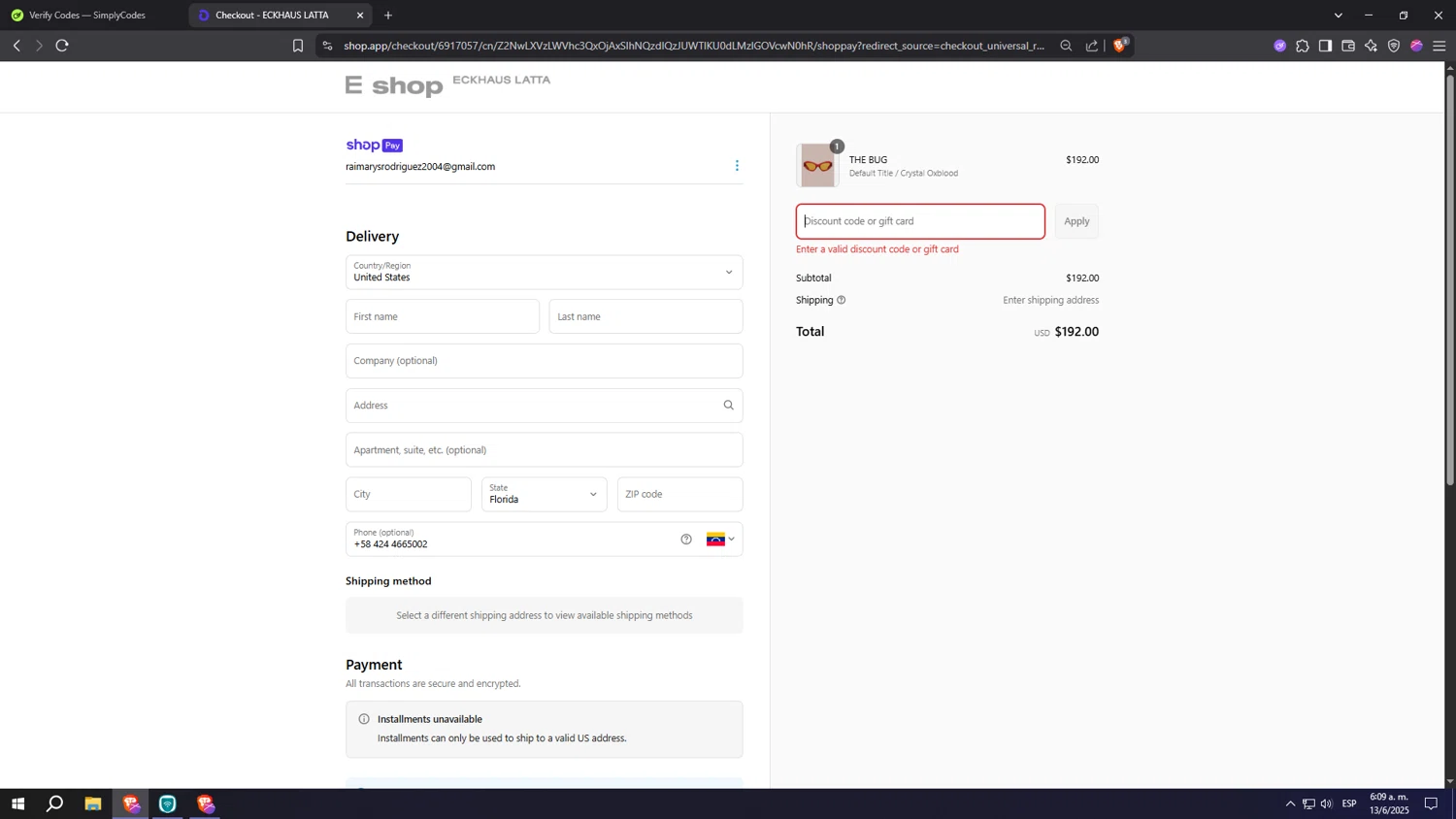Reload the checkout page
Viewport: 1456px width, 819px height.
pyautogui.click(x=62, y=46)
